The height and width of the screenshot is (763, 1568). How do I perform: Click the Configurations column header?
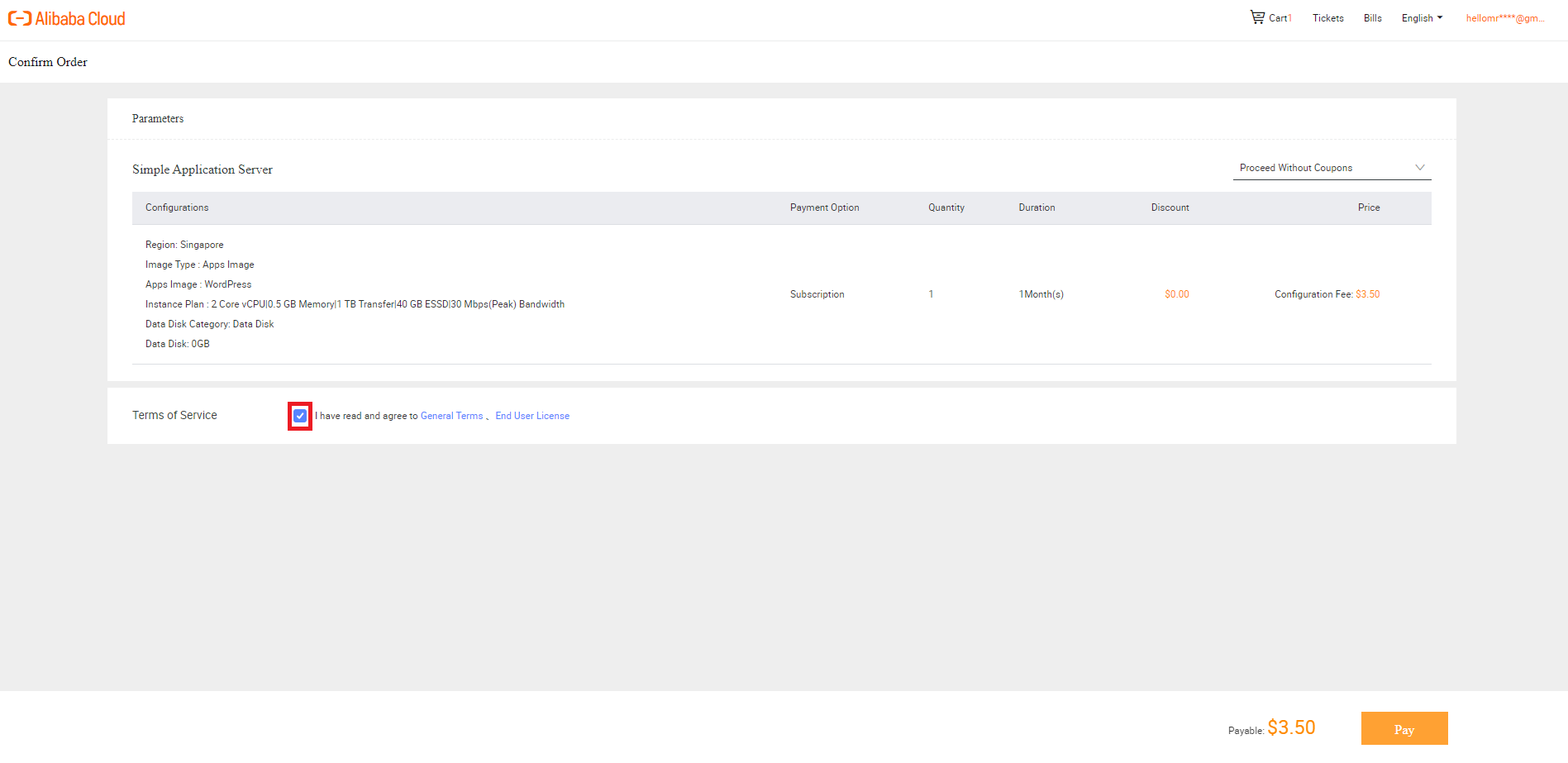177,207
